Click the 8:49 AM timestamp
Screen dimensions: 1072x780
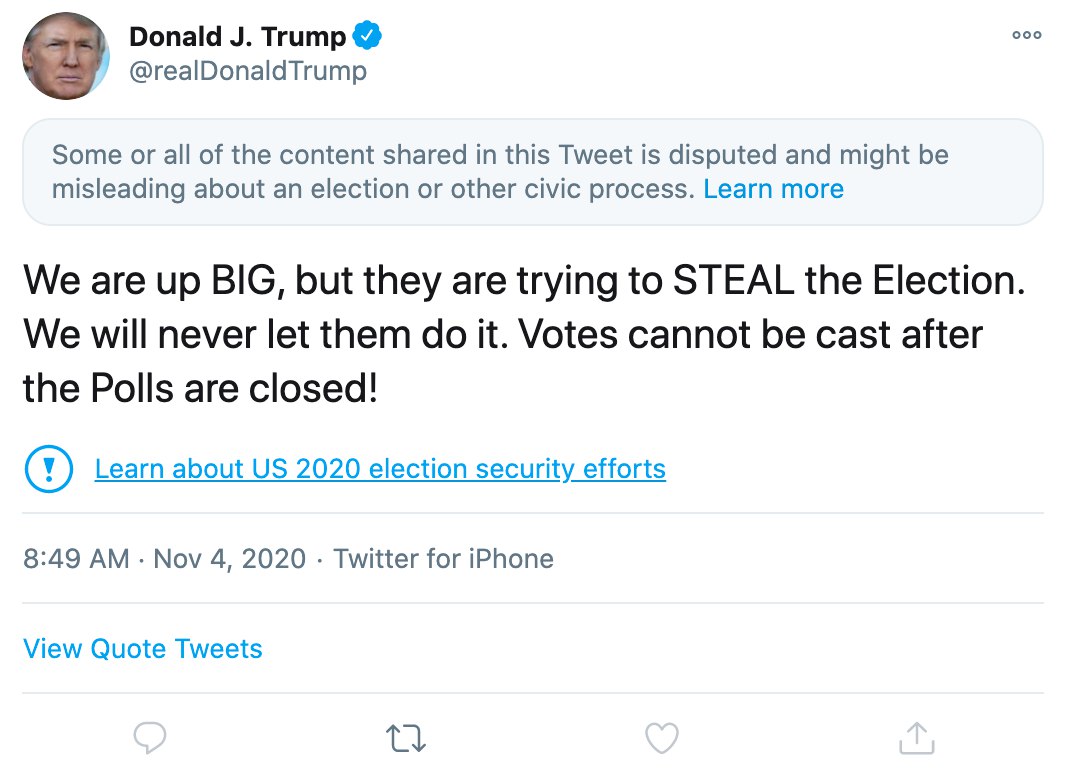coord(76,558)
